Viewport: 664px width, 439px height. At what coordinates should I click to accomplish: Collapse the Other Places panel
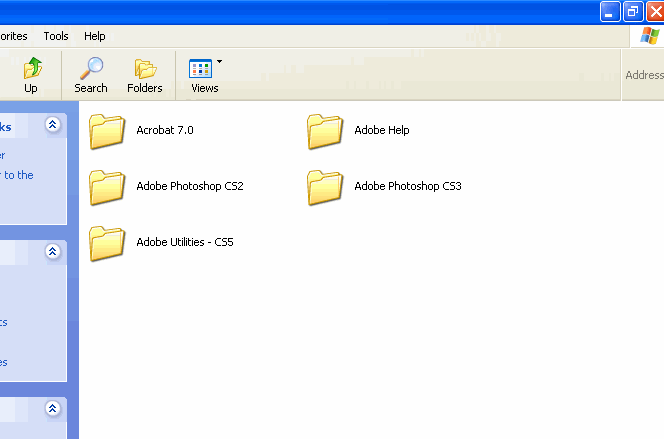53,253
